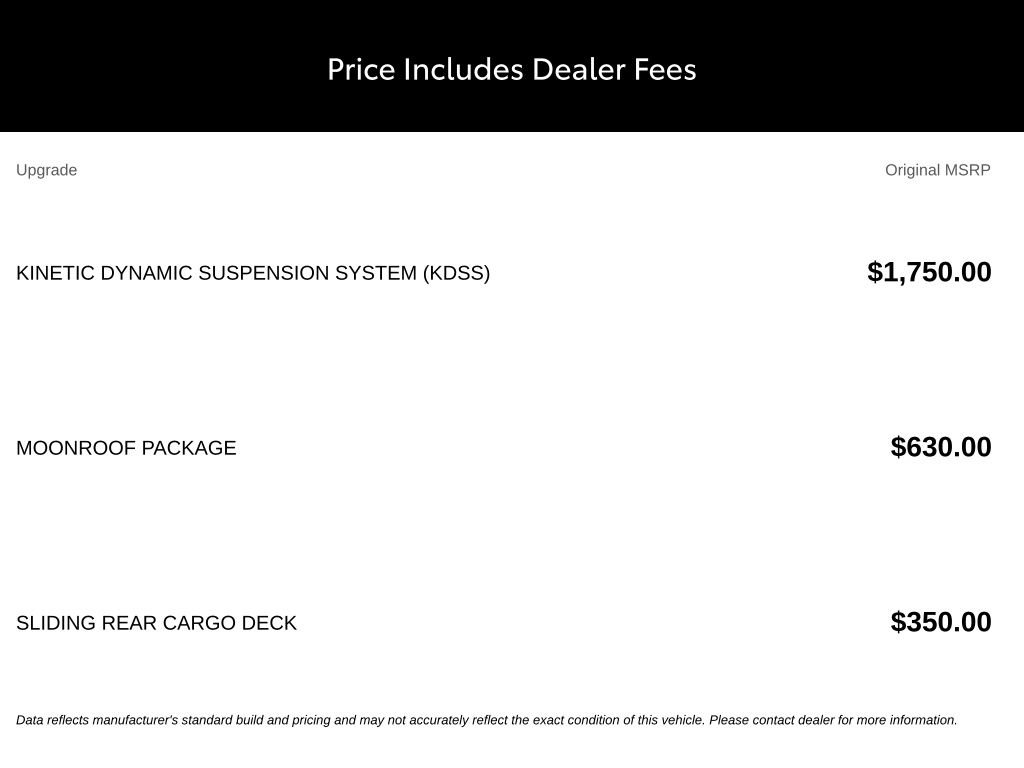Screen dimensions: 1024x768
Task: Click the word Price in the banner
Action: 361,70
